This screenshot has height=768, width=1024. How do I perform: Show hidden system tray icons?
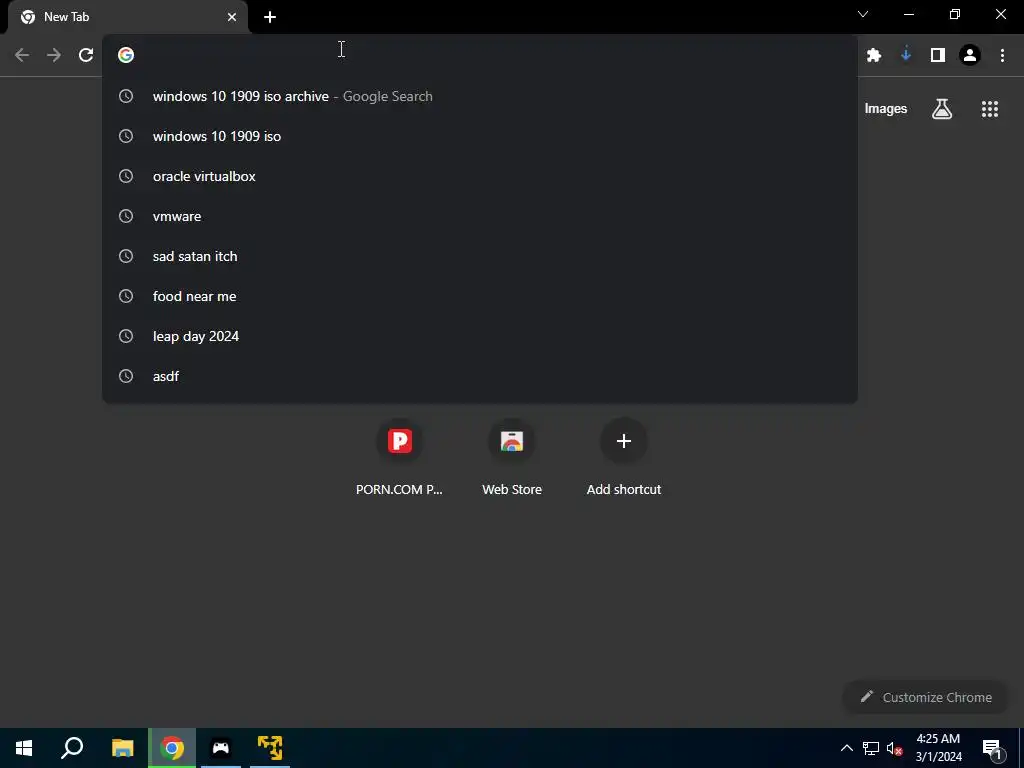point(846,748)
